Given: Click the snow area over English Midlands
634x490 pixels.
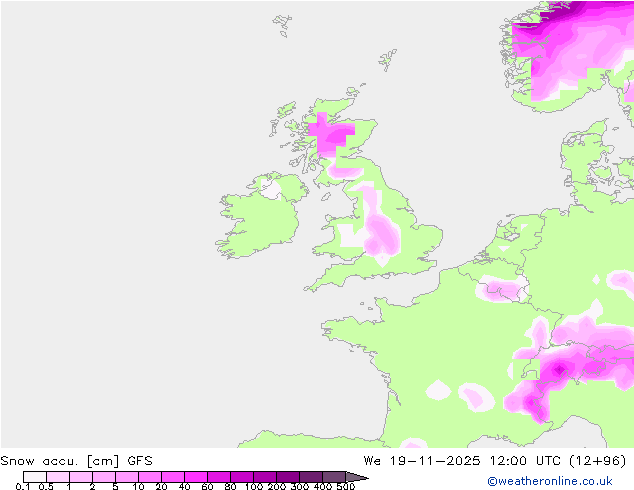Looking at the screenshot, I should click(382, 237).
